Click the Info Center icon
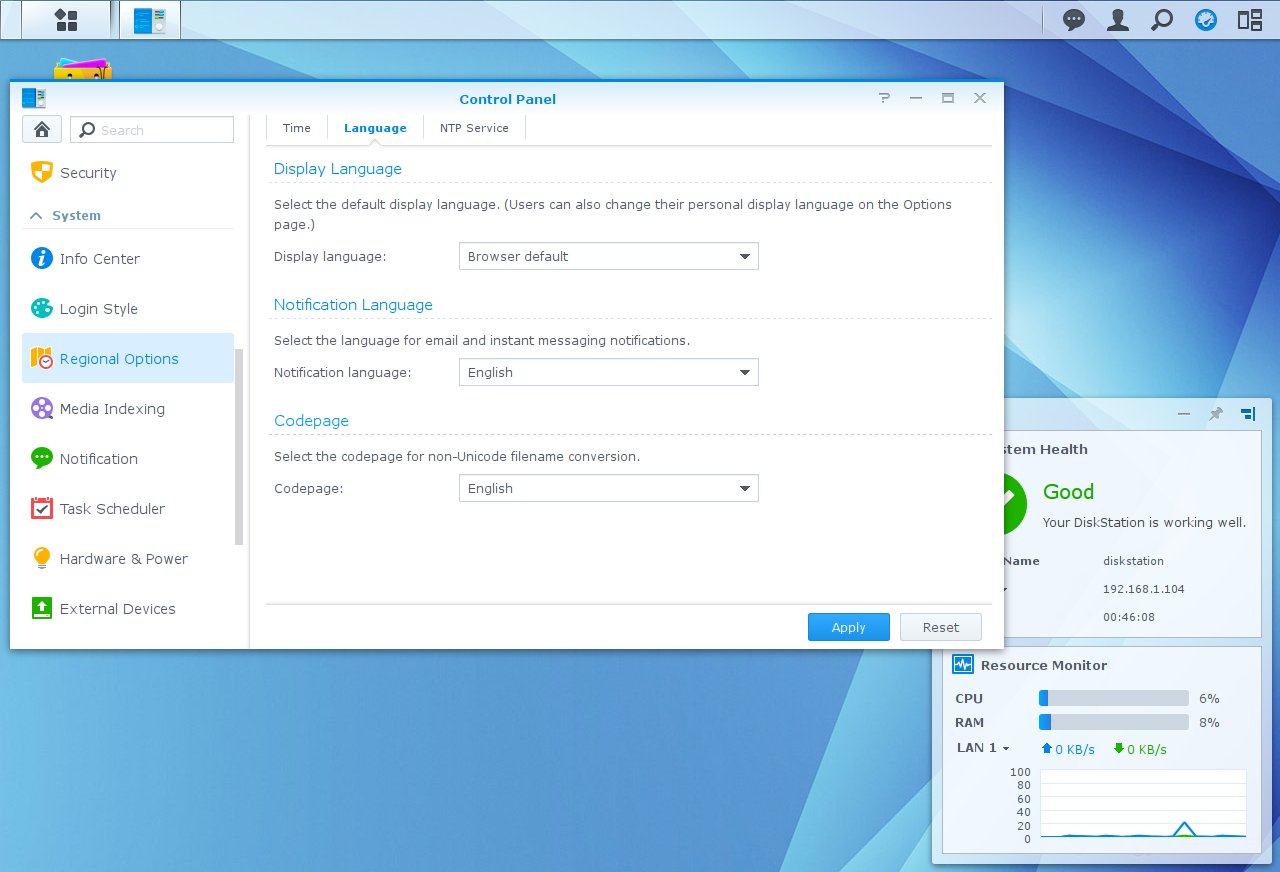The height and width of the screenshot is (872, 1280). coord(41,258)
